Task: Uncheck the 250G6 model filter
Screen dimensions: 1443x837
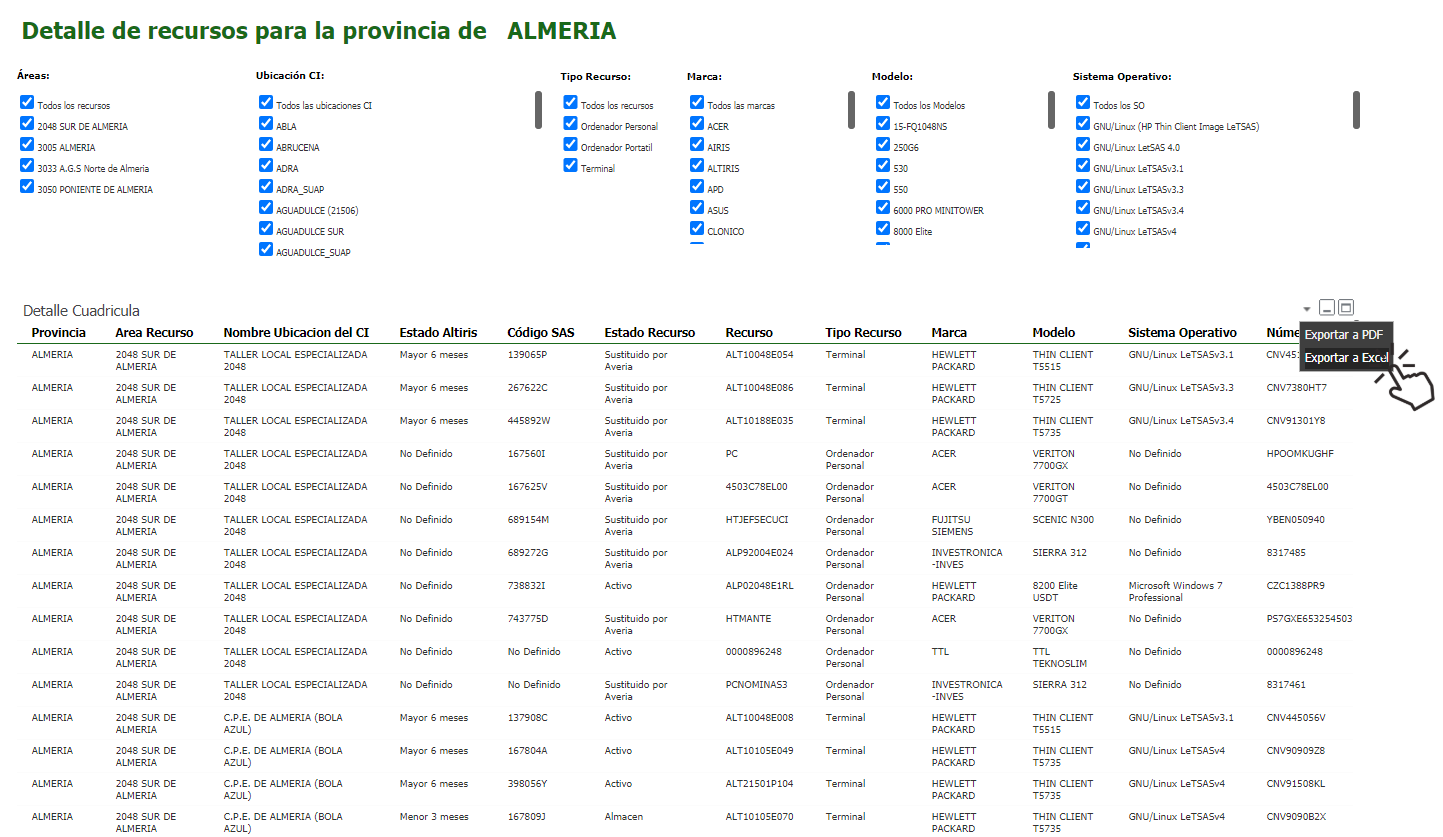Action: click(x=883, y=144)
